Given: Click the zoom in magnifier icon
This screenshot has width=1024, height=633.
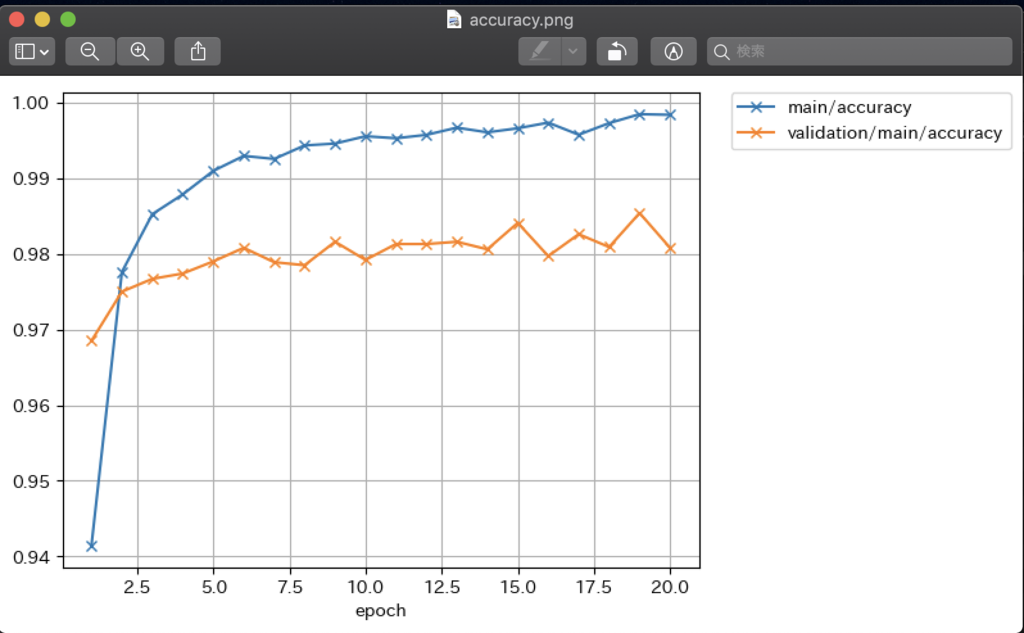Looking at the screenshot, I should (x=140, y=52).
